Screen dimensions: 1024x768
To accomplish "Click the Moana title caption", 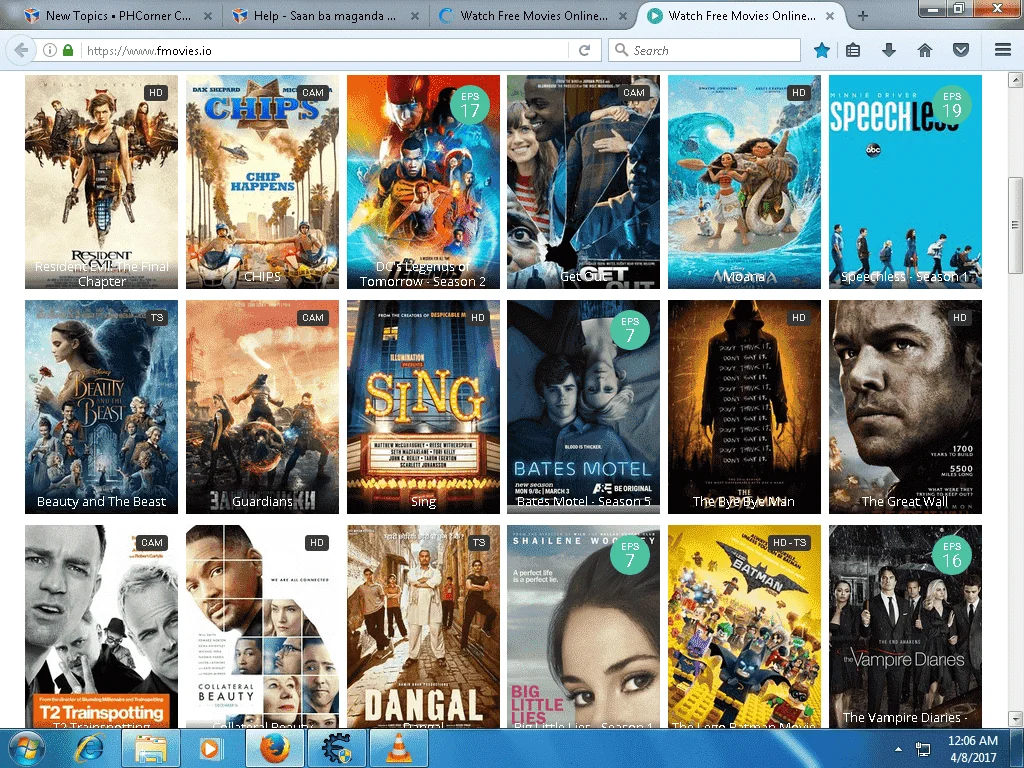I will [744, 277].
